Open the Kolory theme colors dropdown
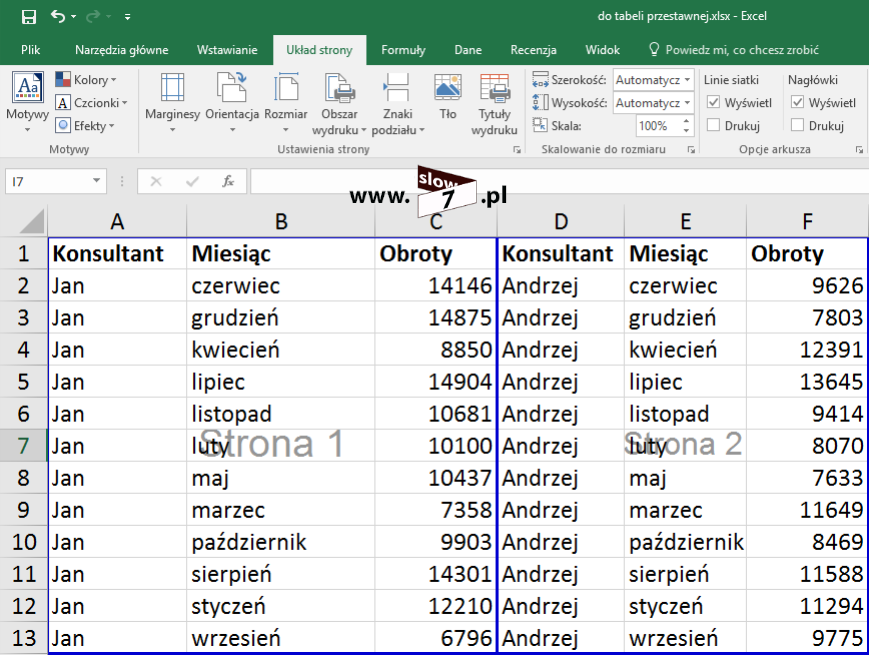This screenshot has height=655, width=869. click(x=86, y=80)
